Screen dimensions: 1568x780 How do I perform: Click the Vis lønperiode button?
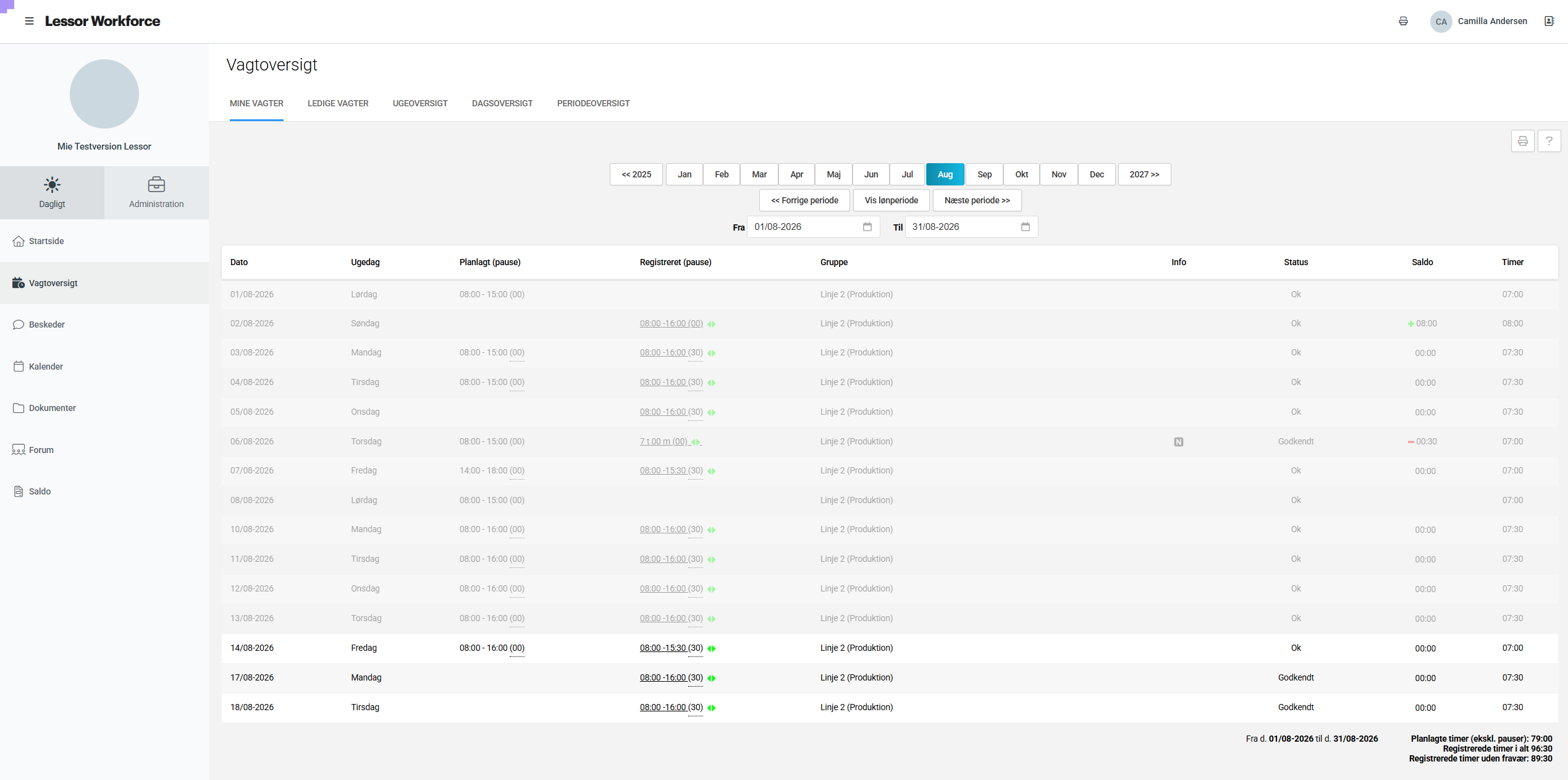[891, 200]
